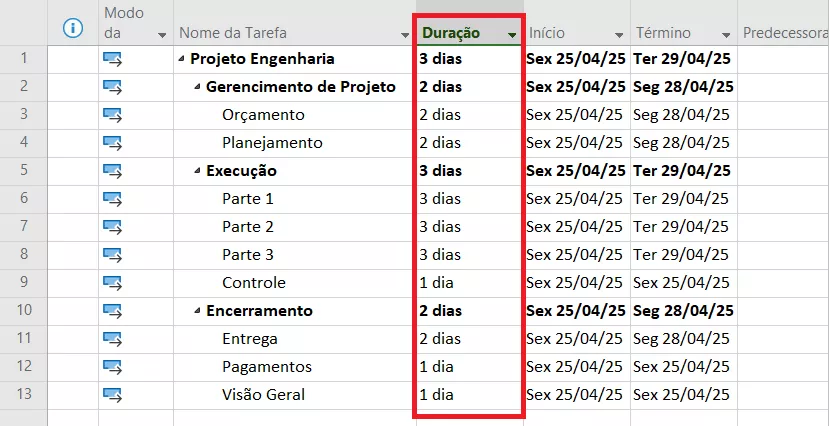Open the Duração column filter dropdown
829x426 pixels.
click(512, 35)
